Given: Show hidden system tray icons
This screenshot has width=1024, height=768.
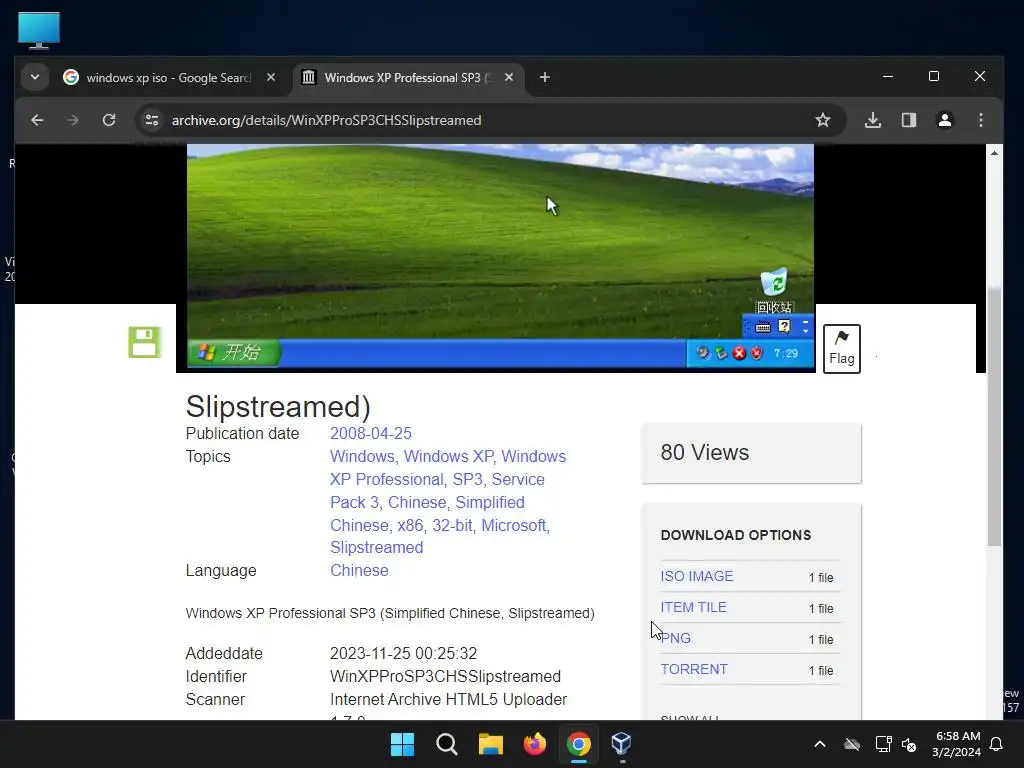Looking at the screenshot, I should [820, 744].
